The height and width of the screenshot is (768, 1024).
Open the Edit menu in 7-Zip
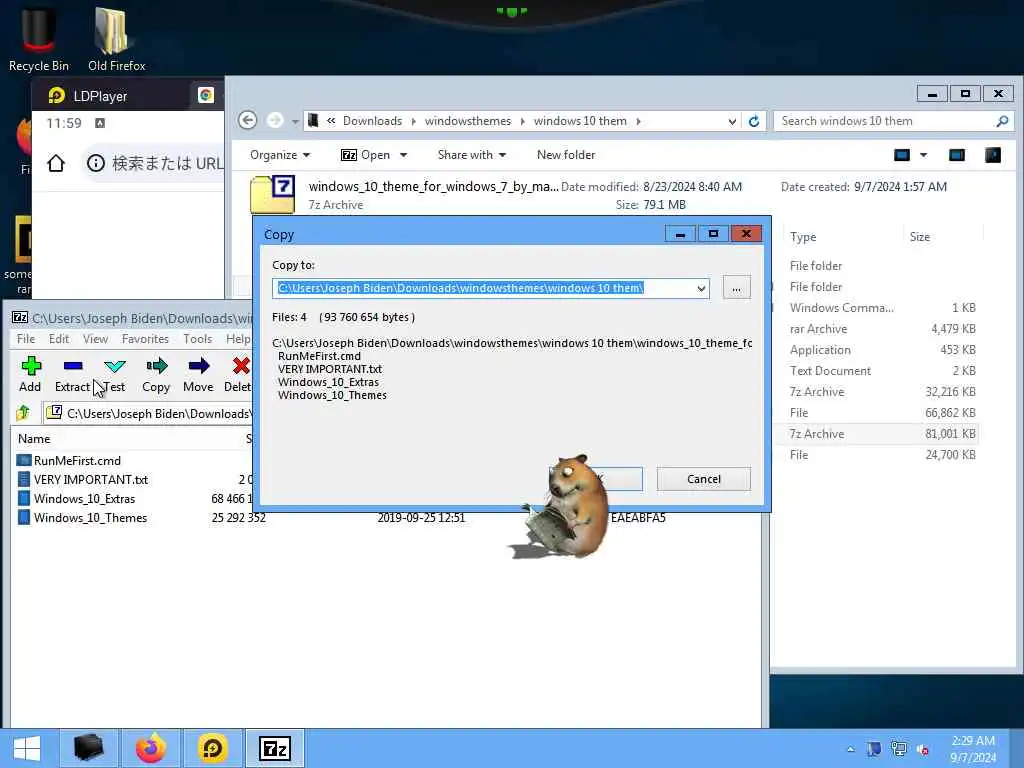point(59,339)
